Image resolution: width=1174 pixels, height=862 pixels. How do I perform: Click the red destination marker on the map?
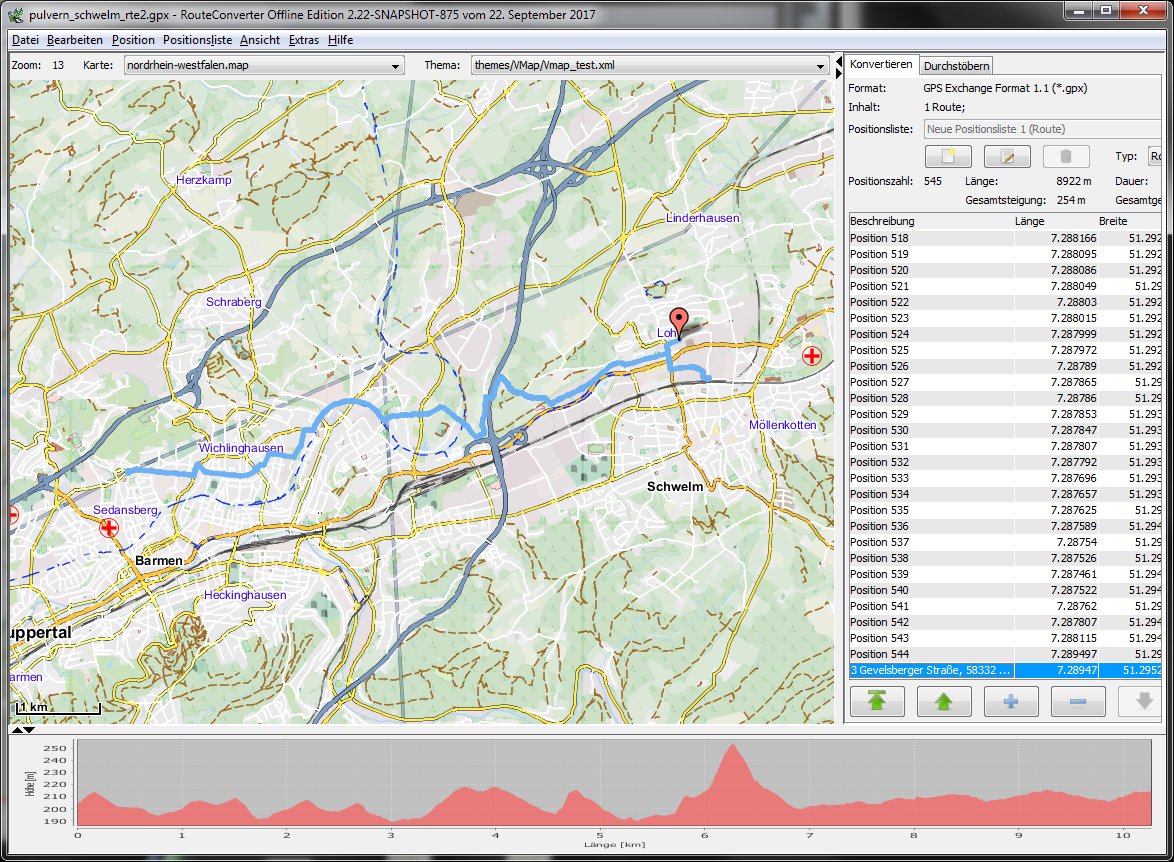tap(680, 322)
